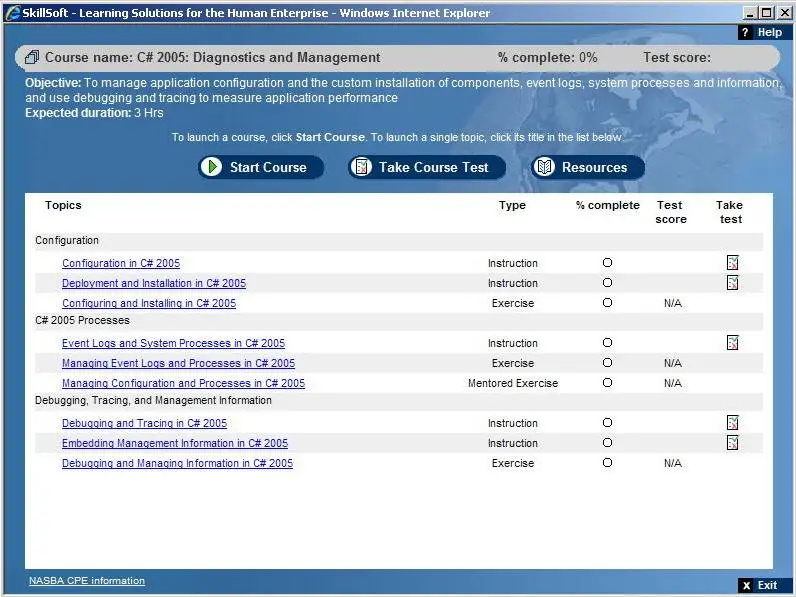Take test for Embedding Management Information in C# 2005
The image size is (796, 597).
coord(732,443)
